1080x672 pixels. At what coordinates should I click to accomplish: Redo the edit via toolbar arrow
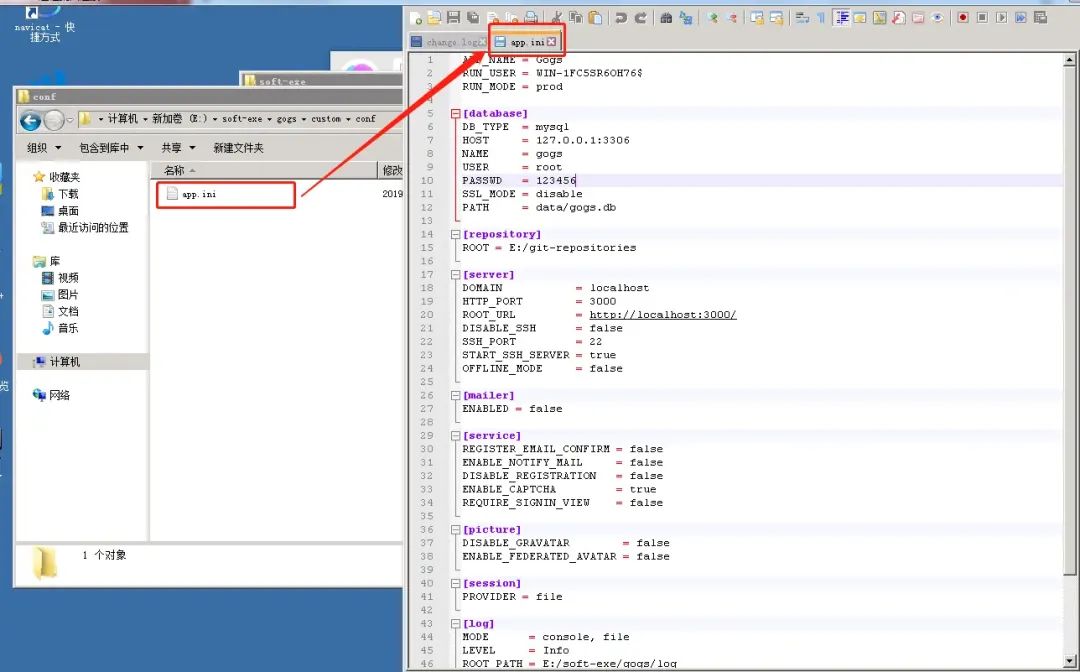tap(641, 18)
